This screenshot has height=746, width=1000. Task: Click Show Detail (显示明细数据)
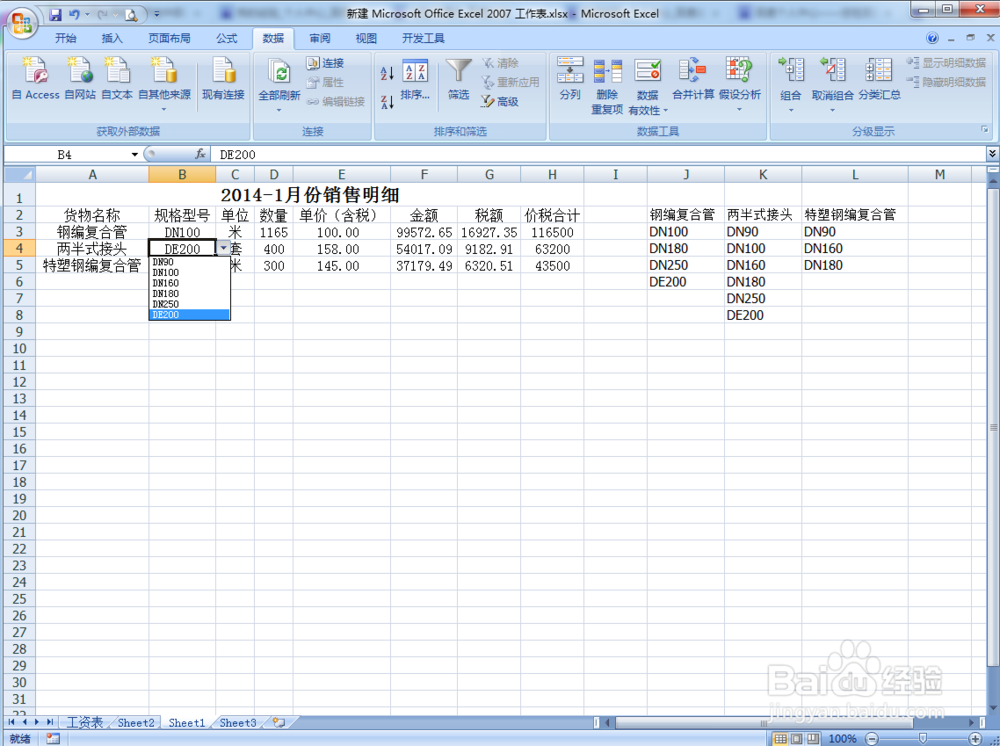pos(946,62)
